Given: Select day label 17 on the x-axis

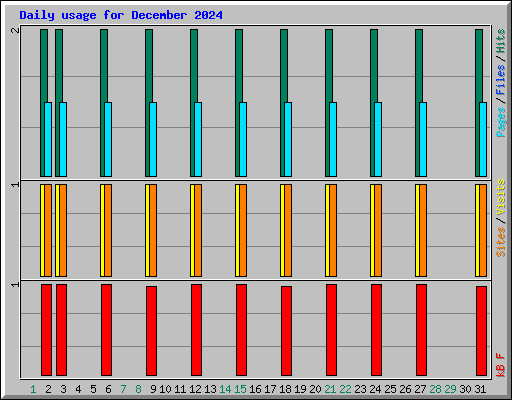Looking at the screenshot, I should 270,389.
